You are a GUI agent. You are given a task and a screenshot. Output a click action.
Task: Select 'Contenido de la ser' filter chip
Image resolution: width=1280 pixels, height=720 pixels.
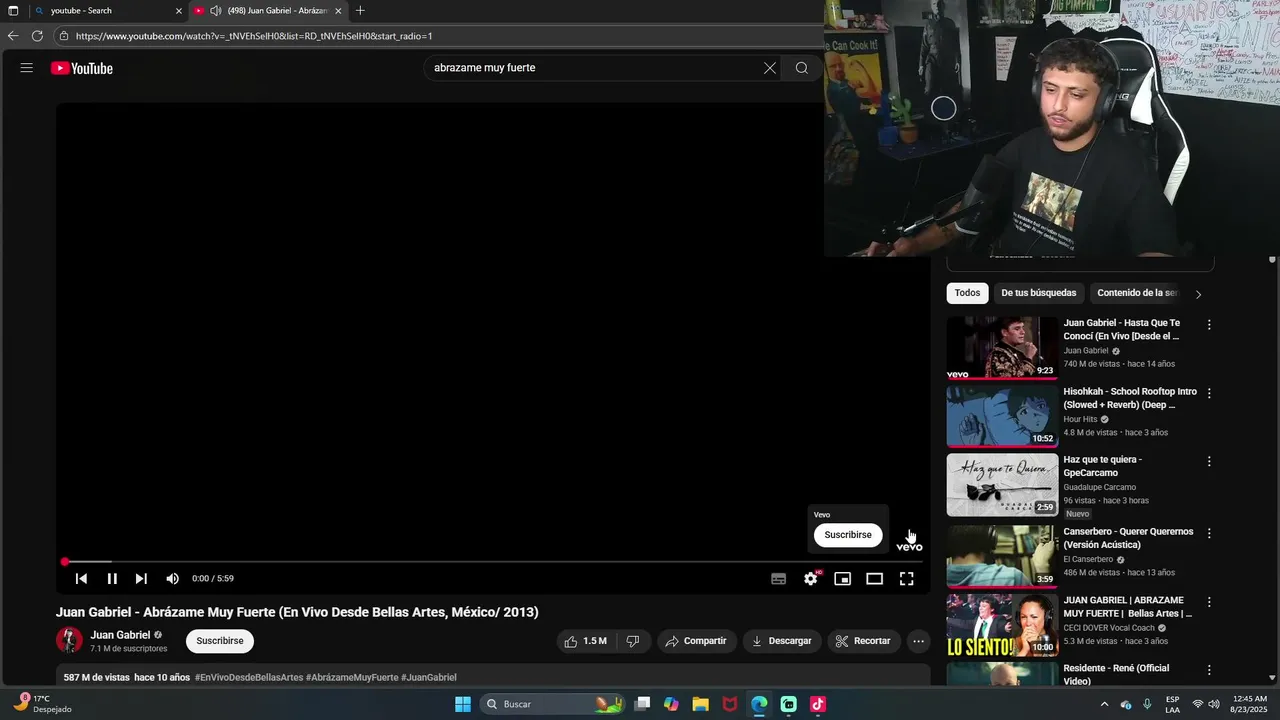pos(1137,293)
